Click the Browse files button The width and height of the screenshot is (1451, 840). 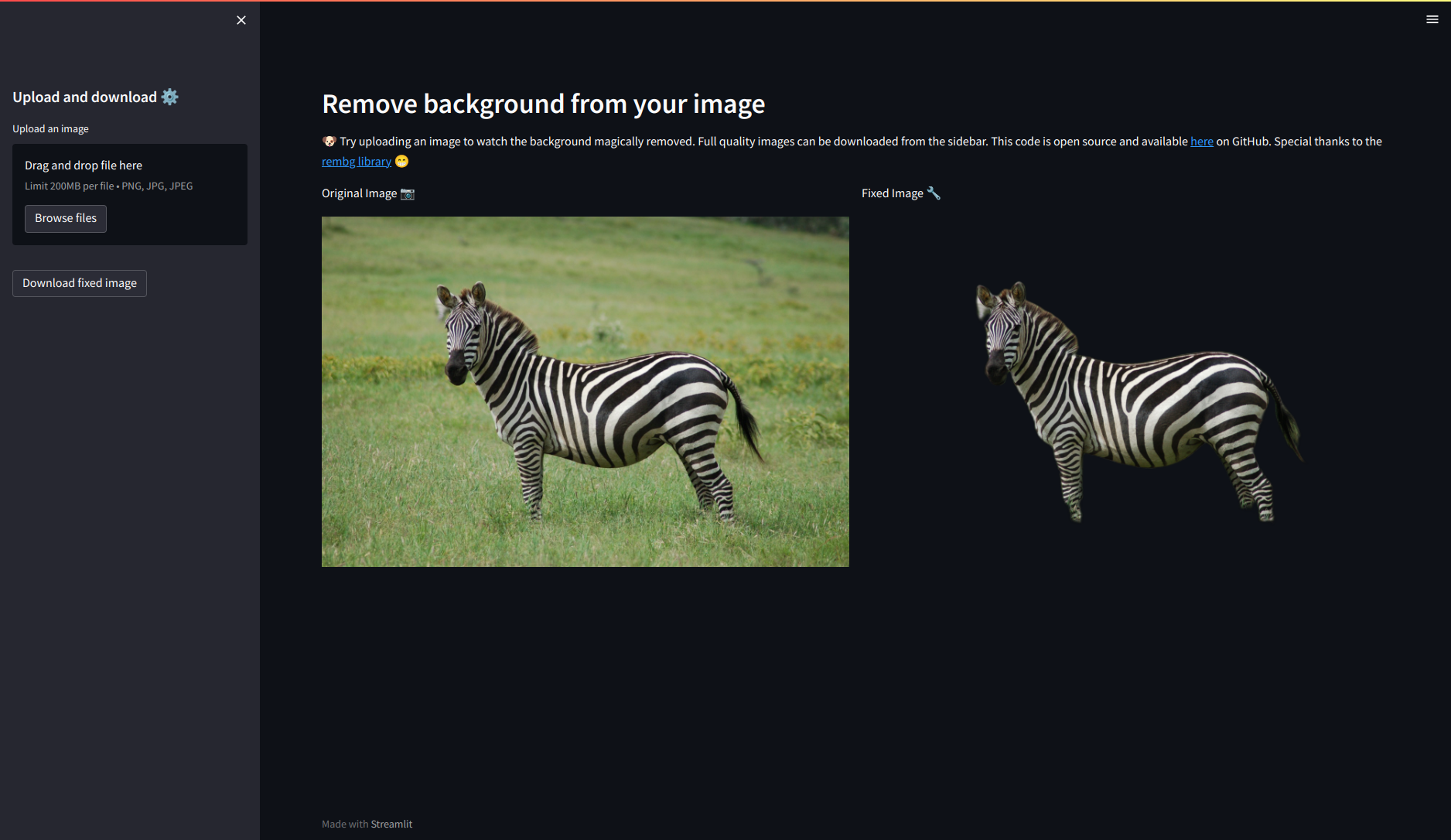[x=66, y=219]
